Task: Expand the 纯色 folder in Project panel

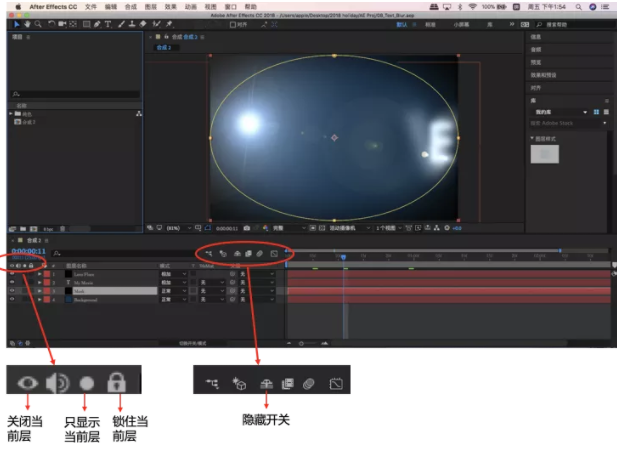Action: coord(11,114)
